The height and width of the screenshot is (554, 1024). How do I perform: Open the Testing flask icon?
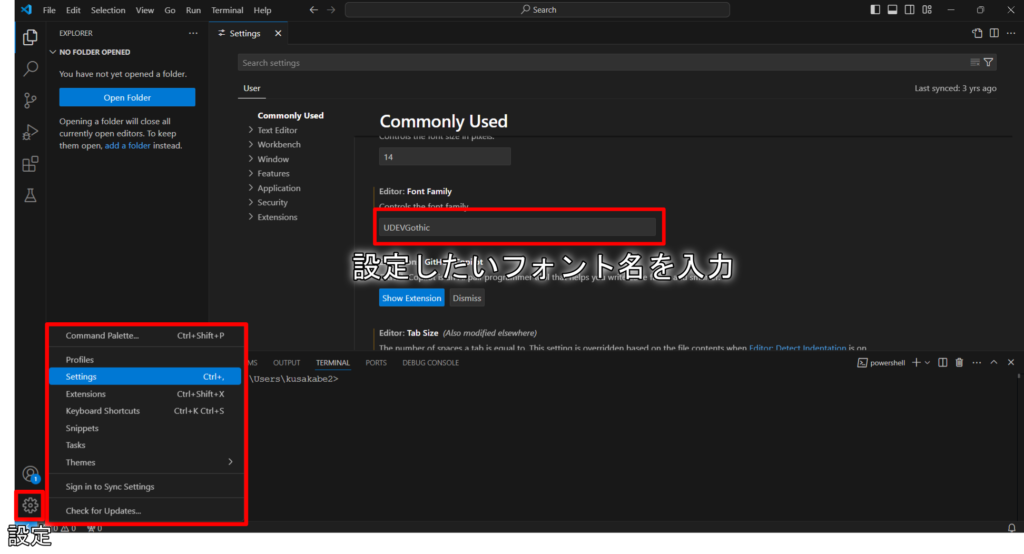pyautogui.click(x=30, y=195)
